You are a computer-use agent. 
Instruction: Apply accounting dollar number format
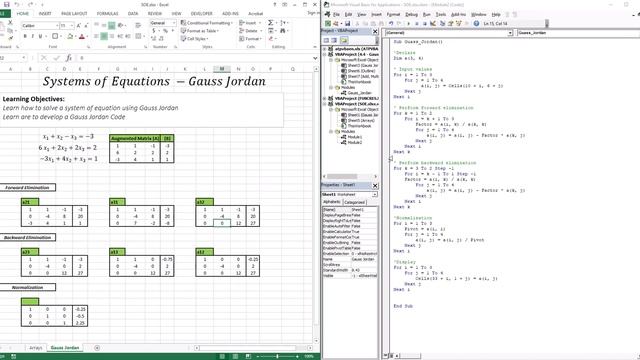coord(154,31)
